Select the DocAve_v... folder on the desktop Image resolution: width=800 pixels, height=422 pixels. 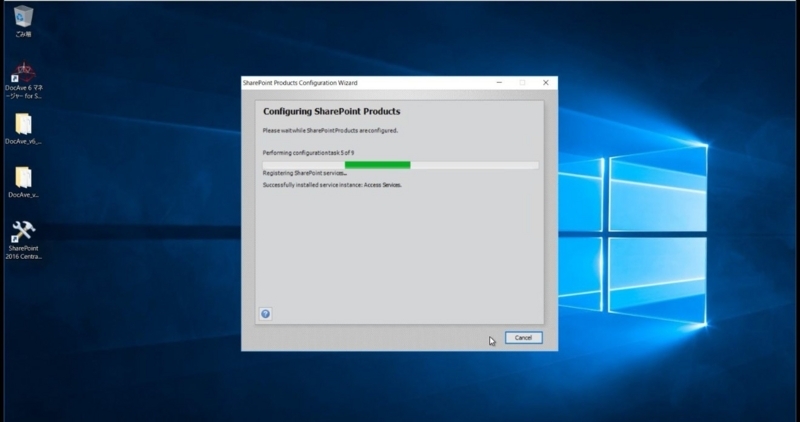click(x=23, y=182)
